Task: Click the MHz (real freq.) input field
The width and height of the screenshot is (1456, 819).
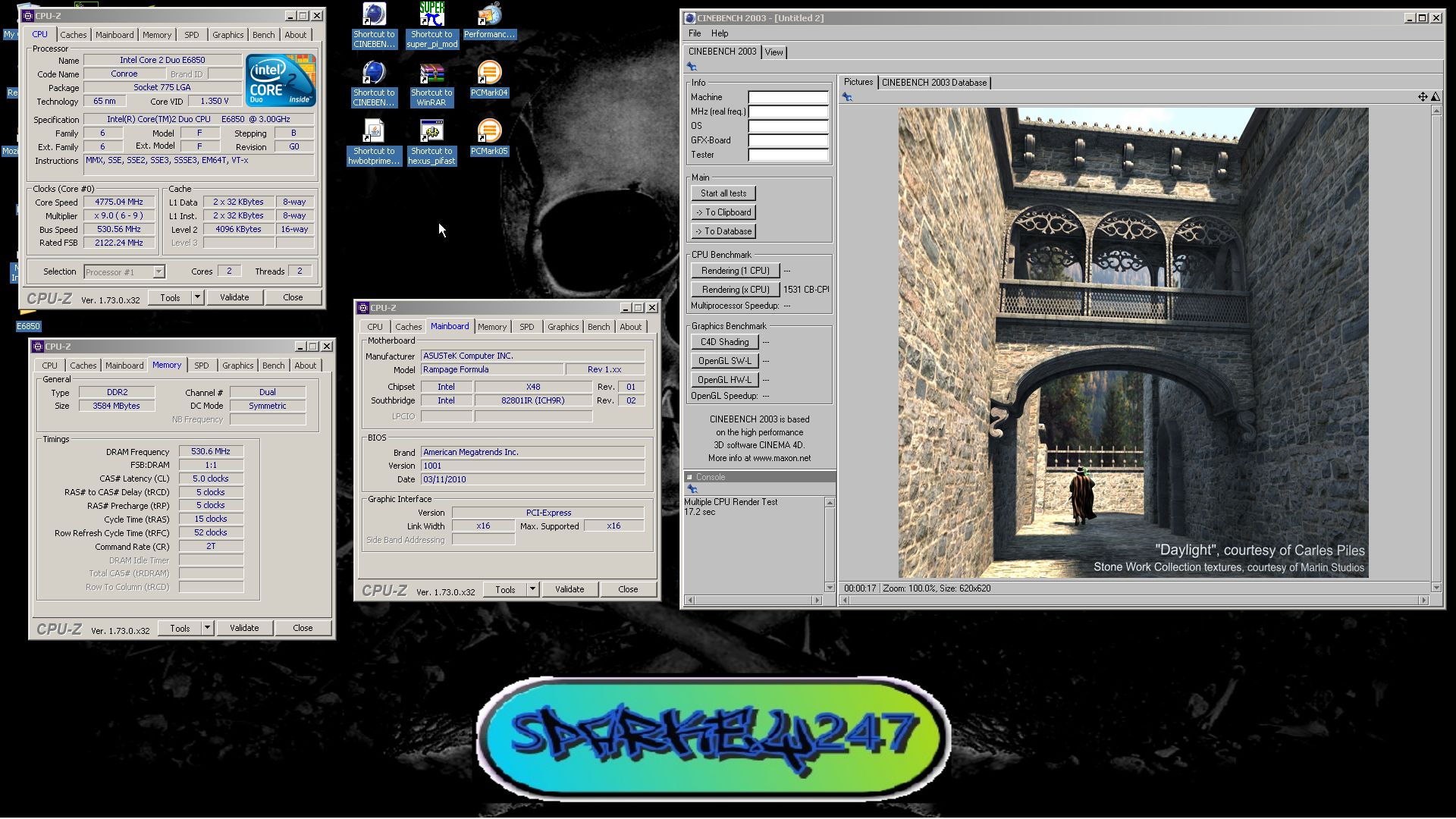Action: (788, 111)
